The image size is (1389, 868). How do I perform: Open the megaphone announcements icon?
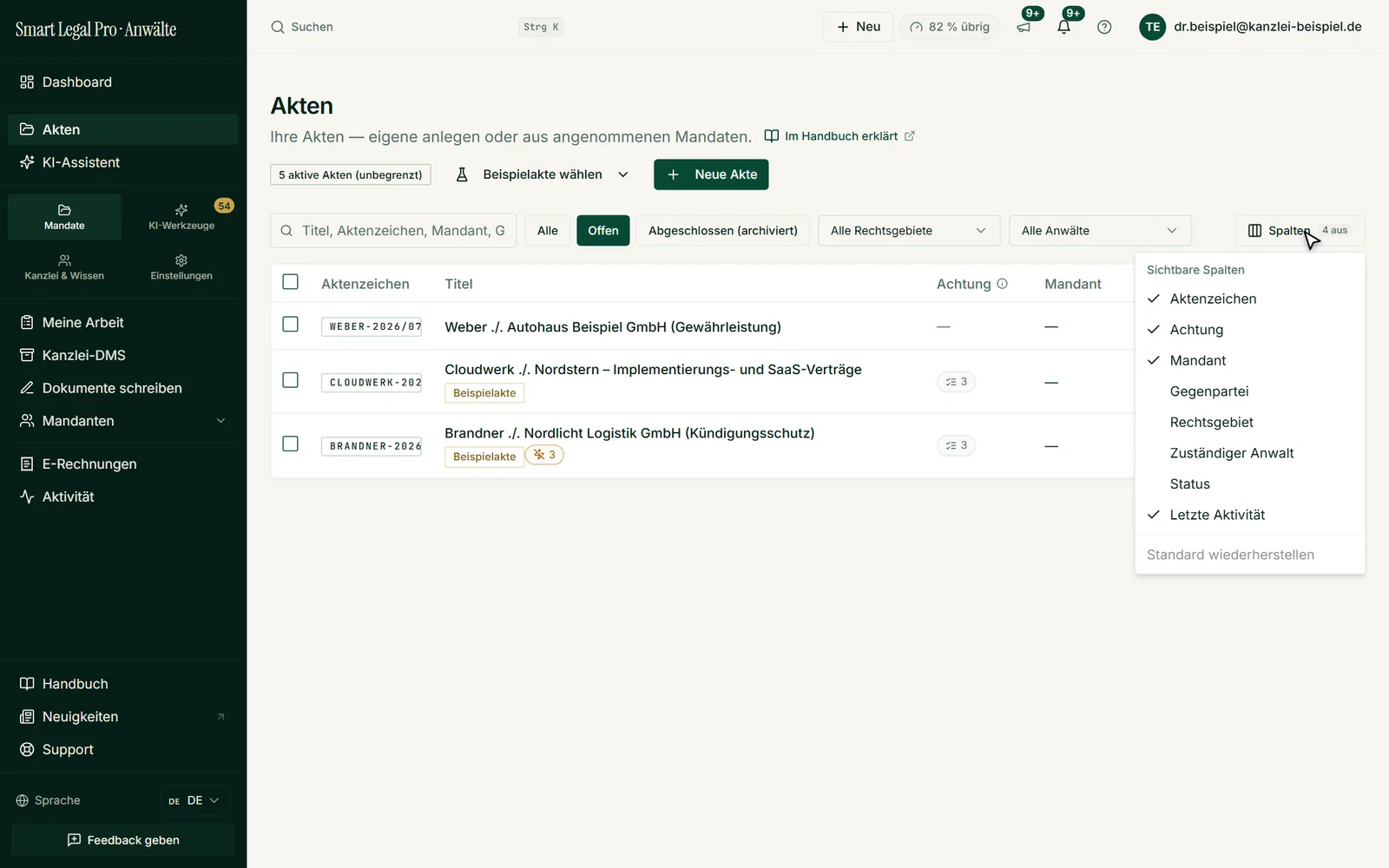pos(1024,27)
